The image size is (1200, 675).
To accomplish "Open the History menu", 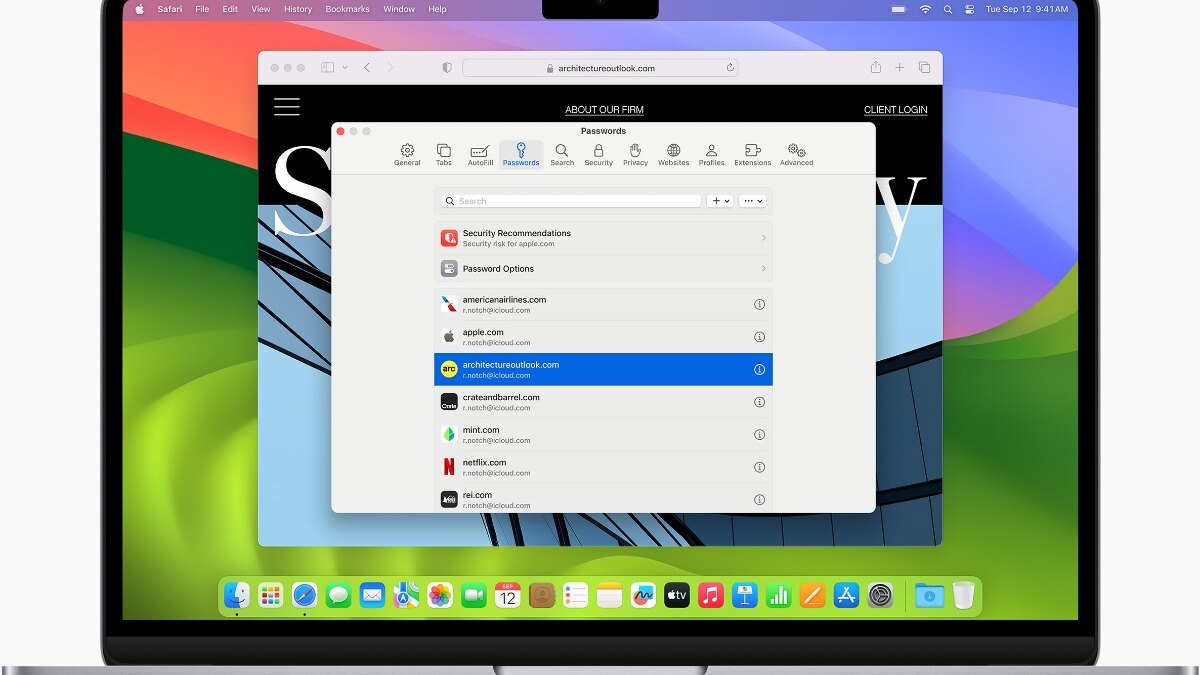I will [x=297, y=9].
